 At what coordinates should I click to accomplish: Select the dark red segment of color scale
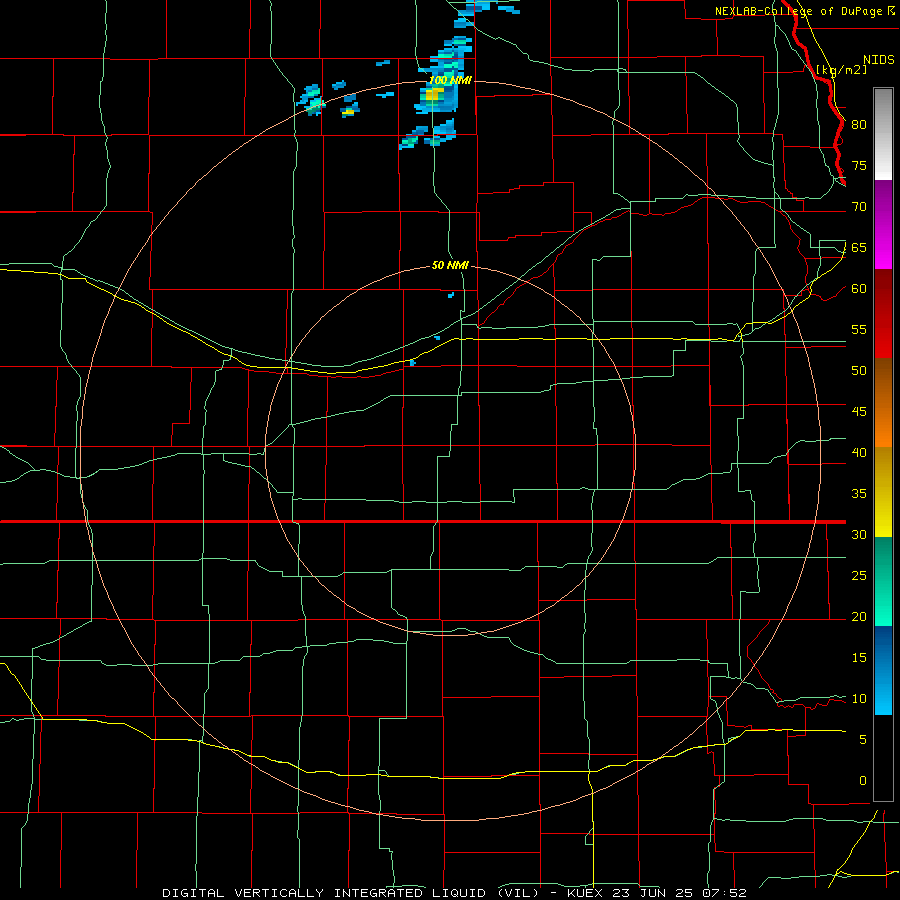click(883, 314)
